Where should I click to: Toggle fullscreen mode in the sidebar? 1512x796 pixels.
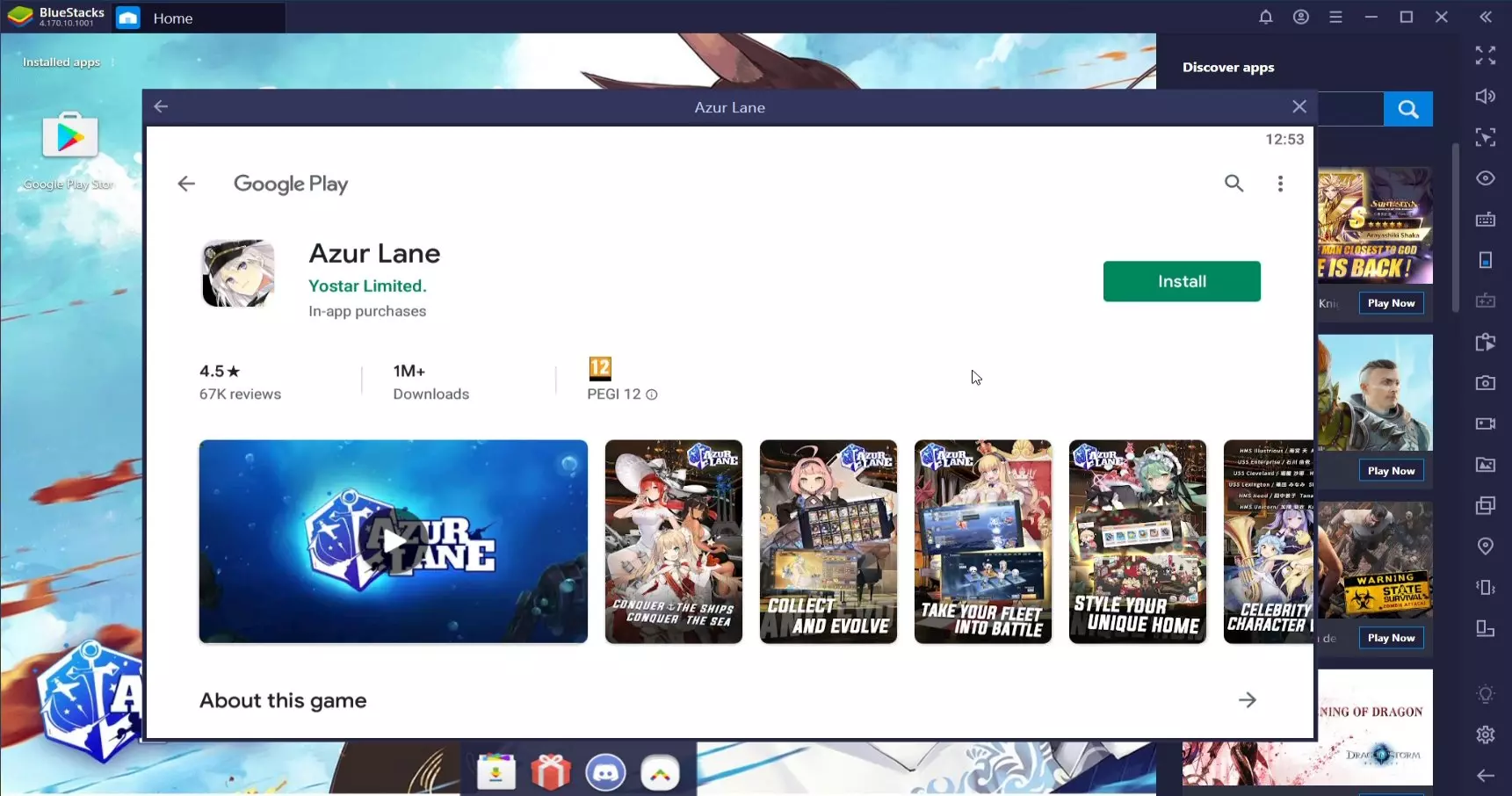tap(1485, 55)
